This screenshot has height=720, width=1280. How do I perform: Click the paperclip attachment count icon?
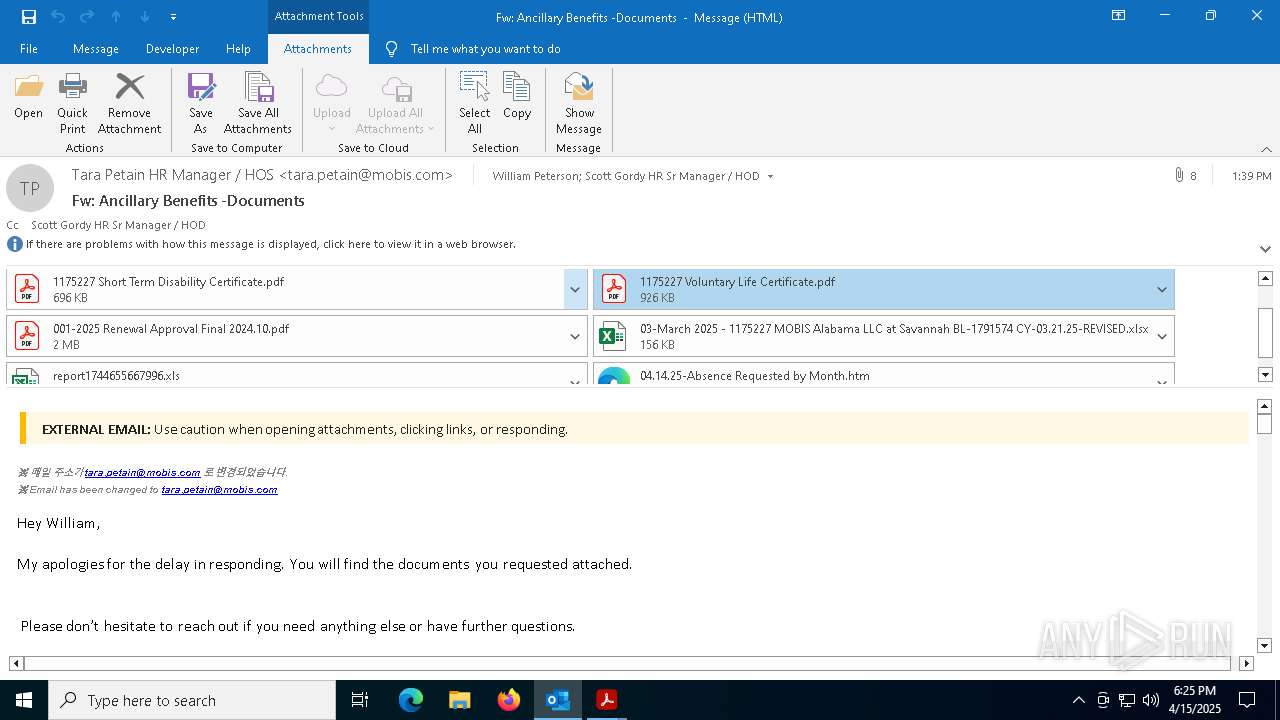[x=1179, y=175]
